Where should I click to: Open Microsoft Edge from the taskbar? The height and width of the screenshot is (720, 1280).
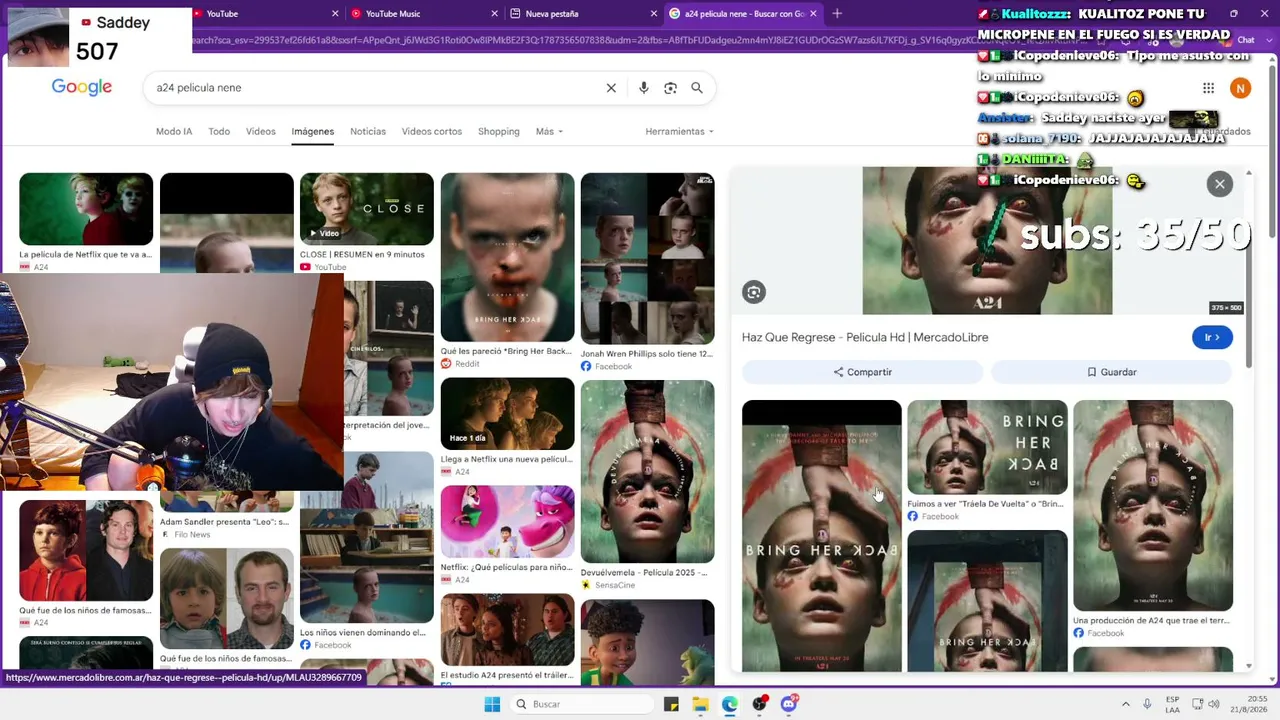[x=730, y=704]
